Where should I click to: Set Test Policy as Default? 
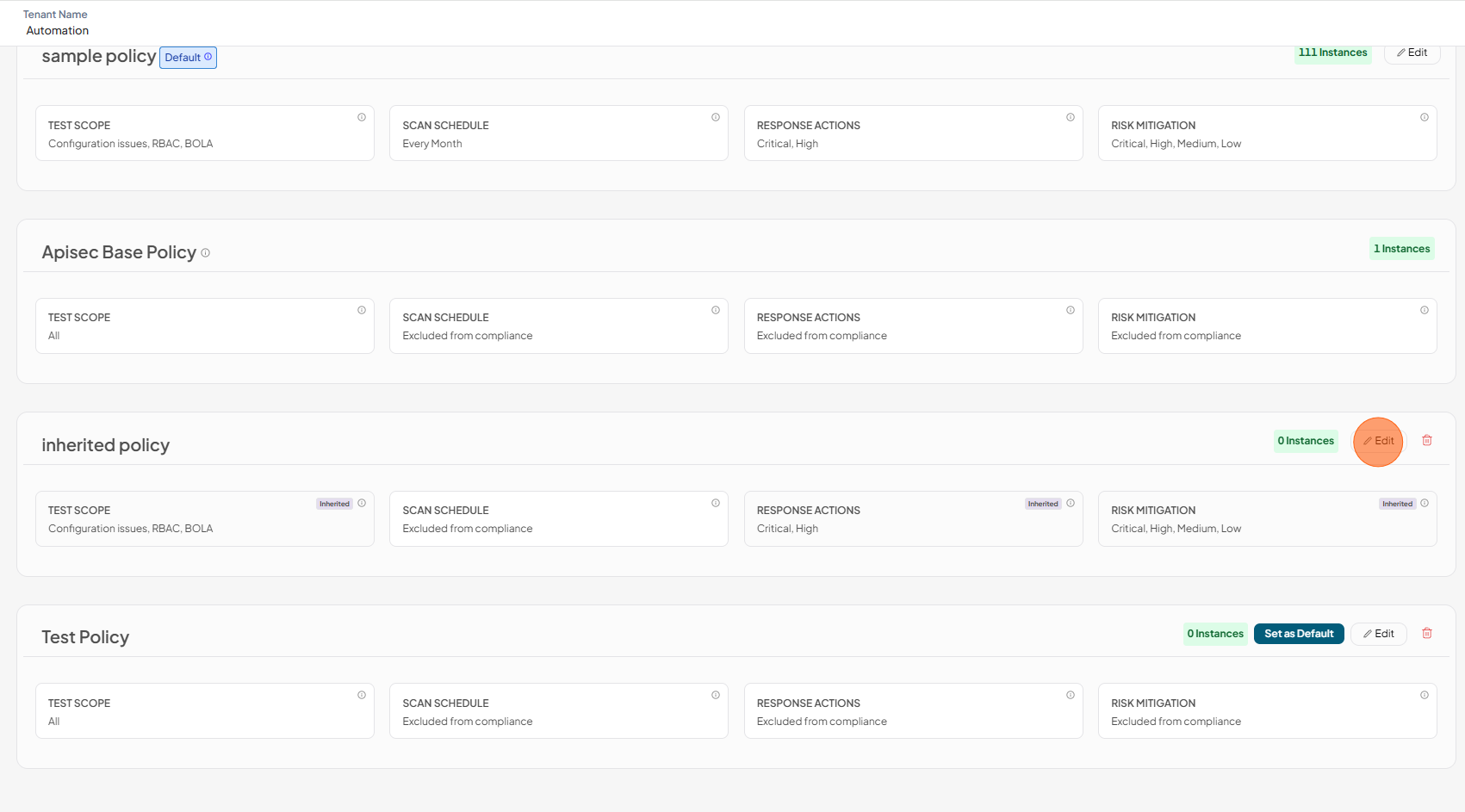click(1299, 634)
